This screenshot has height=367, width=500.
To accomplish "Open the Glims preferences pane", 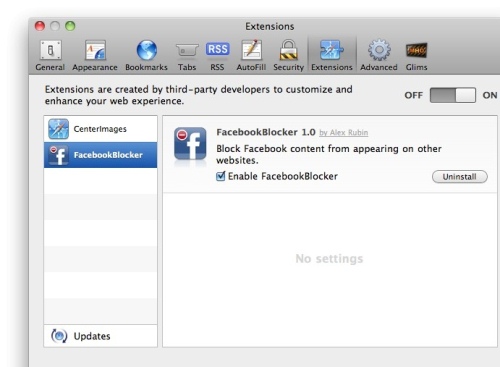I will pyautogui.click(x=416, y=56).
